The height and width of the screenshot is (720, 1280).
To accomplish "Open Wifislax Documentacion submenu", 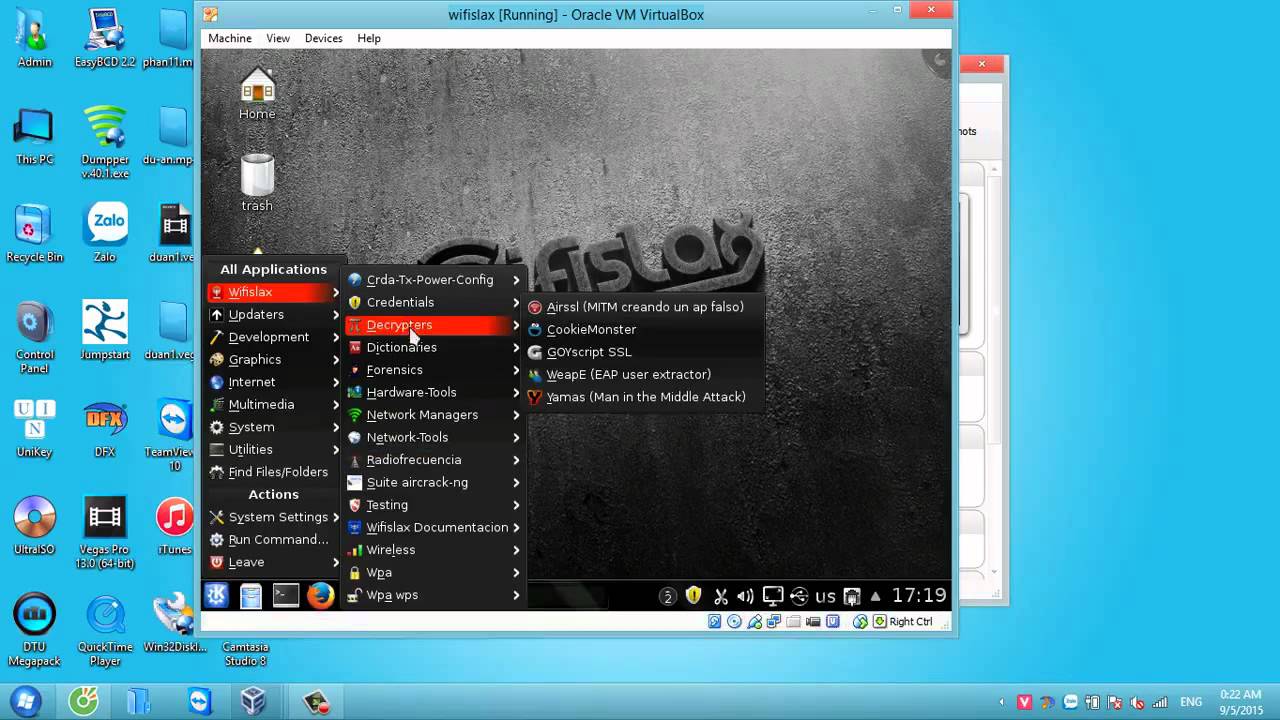I will pyautogui.click(x=434, y=527).
